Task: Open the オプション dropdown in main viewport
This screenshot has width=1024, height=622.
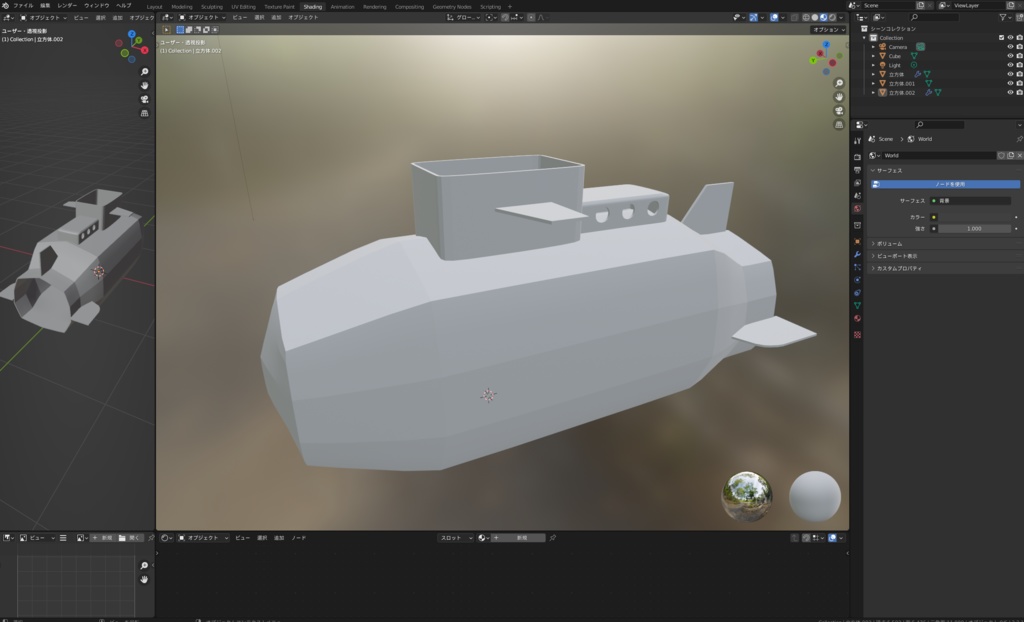Action: [x=828, y=29]
